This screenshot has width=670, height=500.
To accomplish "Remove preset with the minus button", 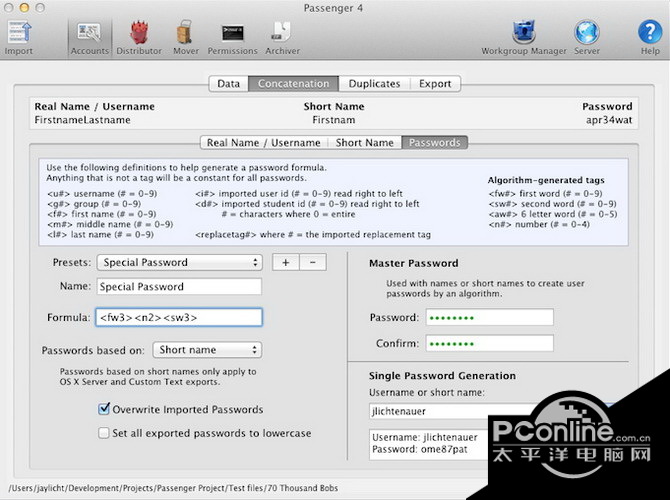I will pos(313,262).
